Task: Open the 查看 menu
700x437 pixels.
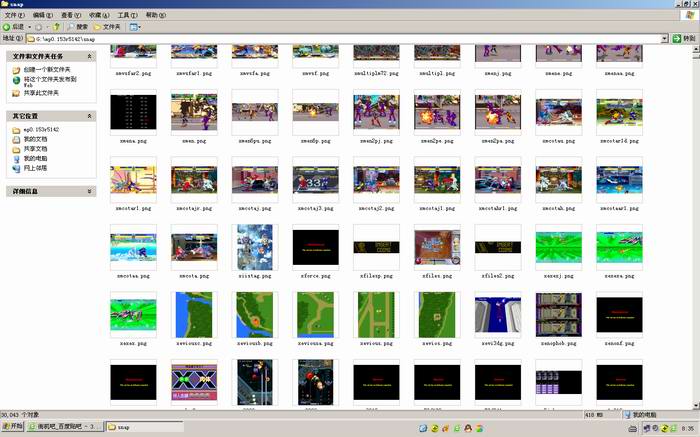Action: pos(71,15)
